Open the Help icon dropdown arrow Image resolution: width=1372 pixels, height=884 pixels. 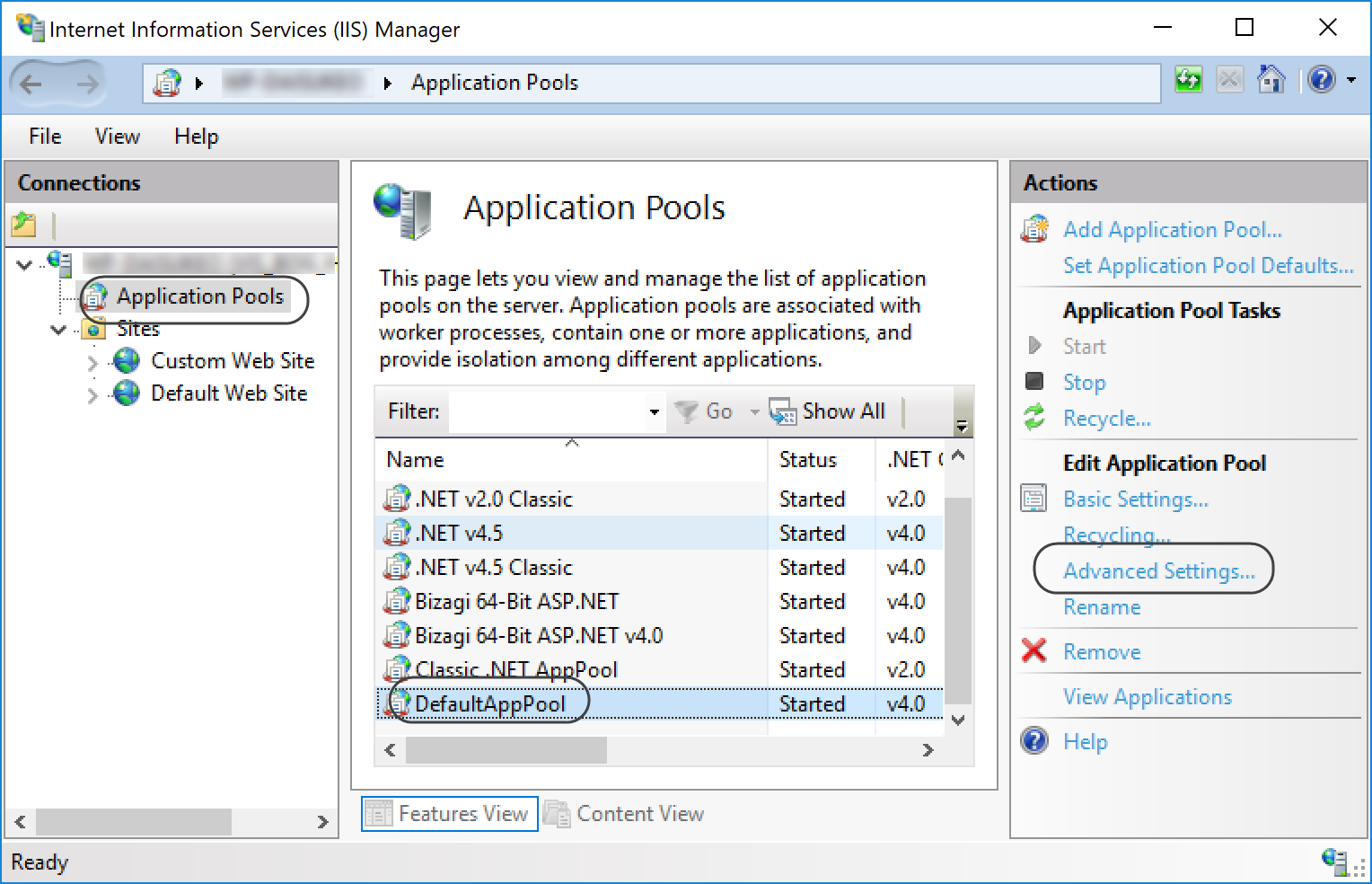coord(1351,80)
